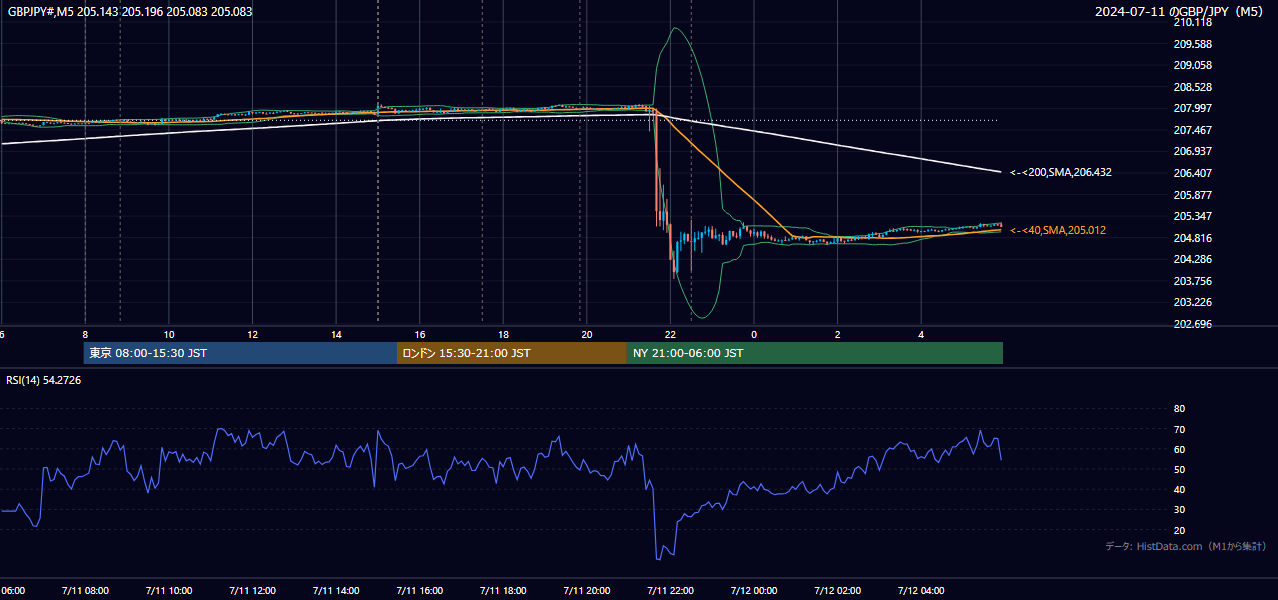
Task: Click price axis label 203.756
Action: click(1193, 281)
